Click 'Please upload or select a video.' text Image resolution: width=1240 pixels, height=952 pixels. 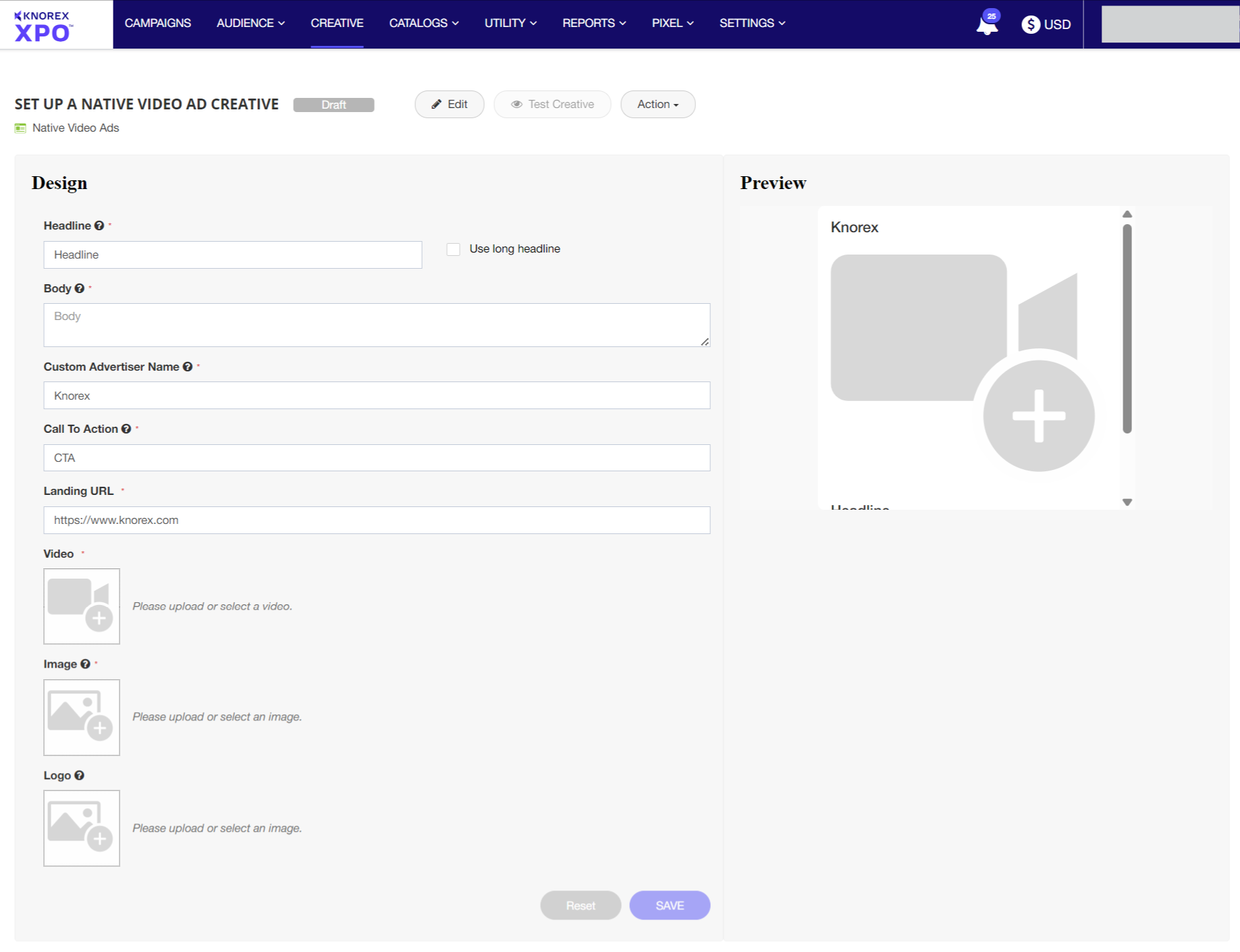coord(212,606)
